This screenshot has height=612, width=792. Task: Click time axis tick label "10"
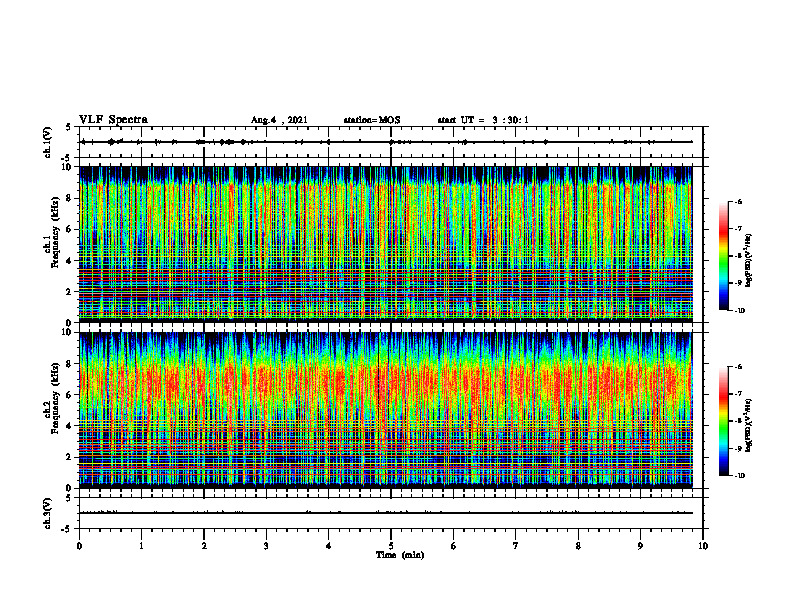tap(703, 546)
